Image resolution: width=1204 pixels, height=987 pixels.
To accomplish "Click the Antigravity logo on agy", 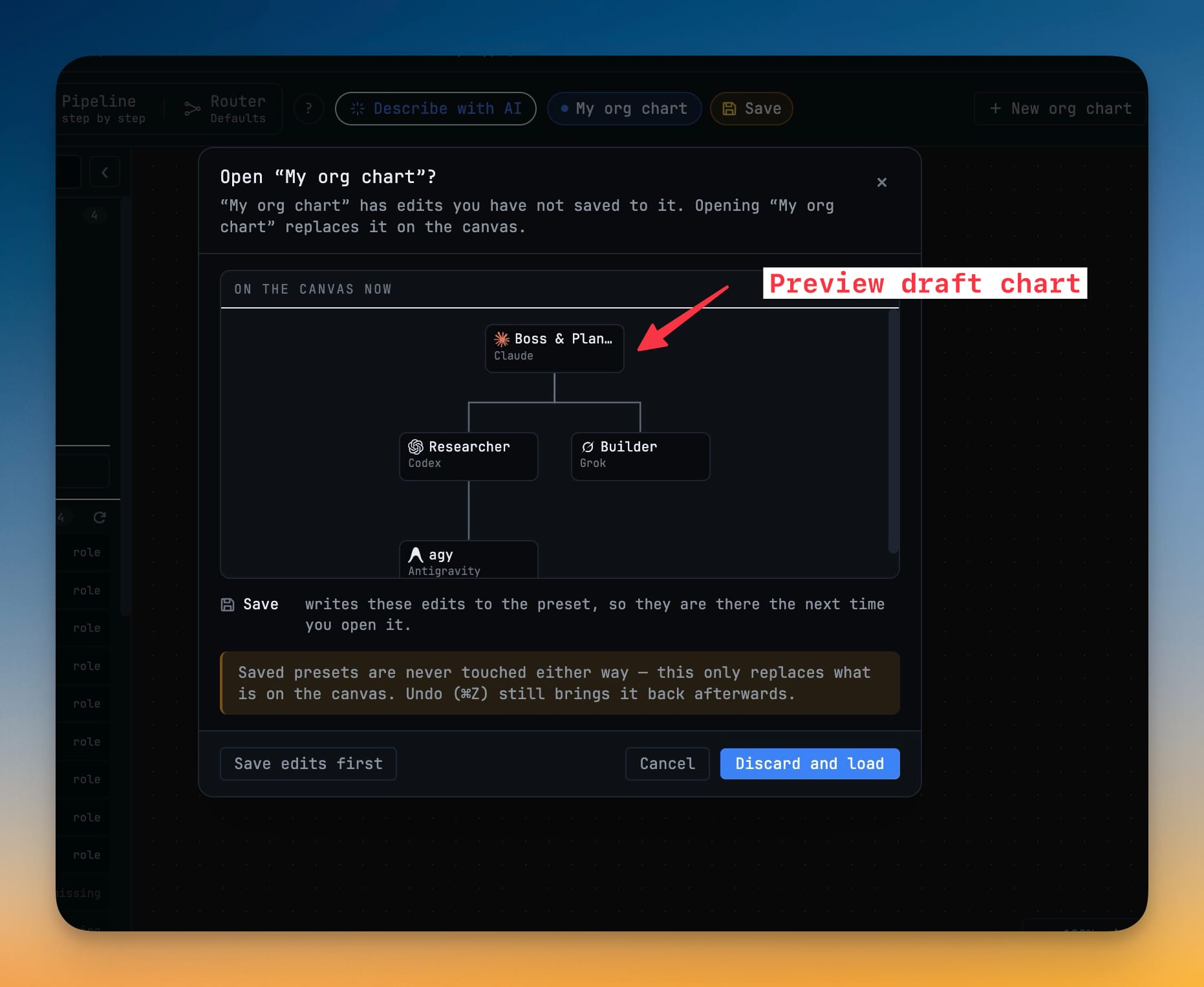I will point(416,555).
